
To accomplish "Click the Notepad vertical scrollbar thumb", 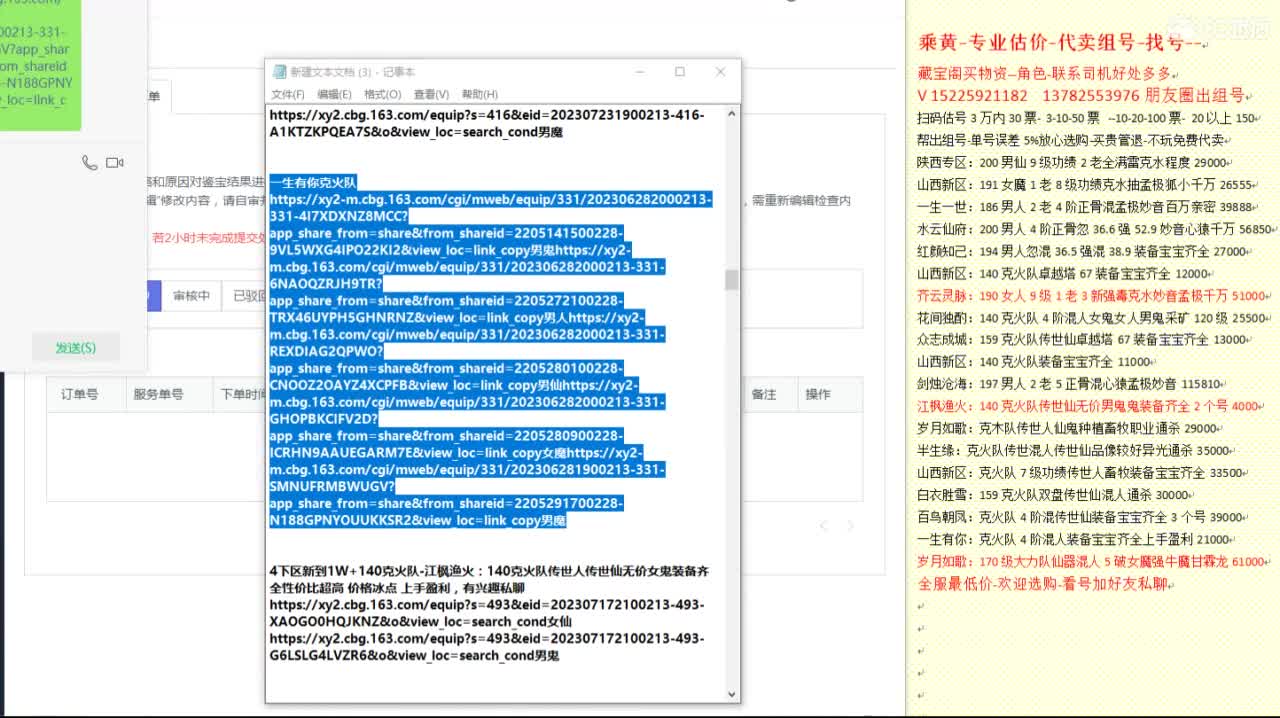I will point(732,280).
